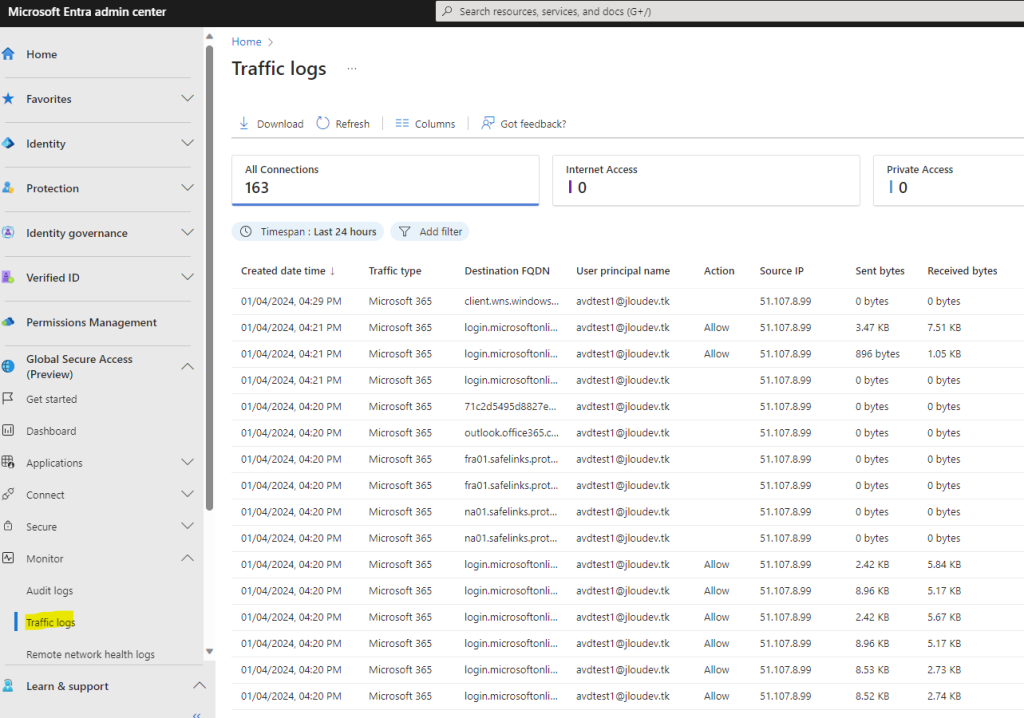Click the Received bytes column header
The height and width of the screenshot is (718, 1024).
tap(962, 271)
